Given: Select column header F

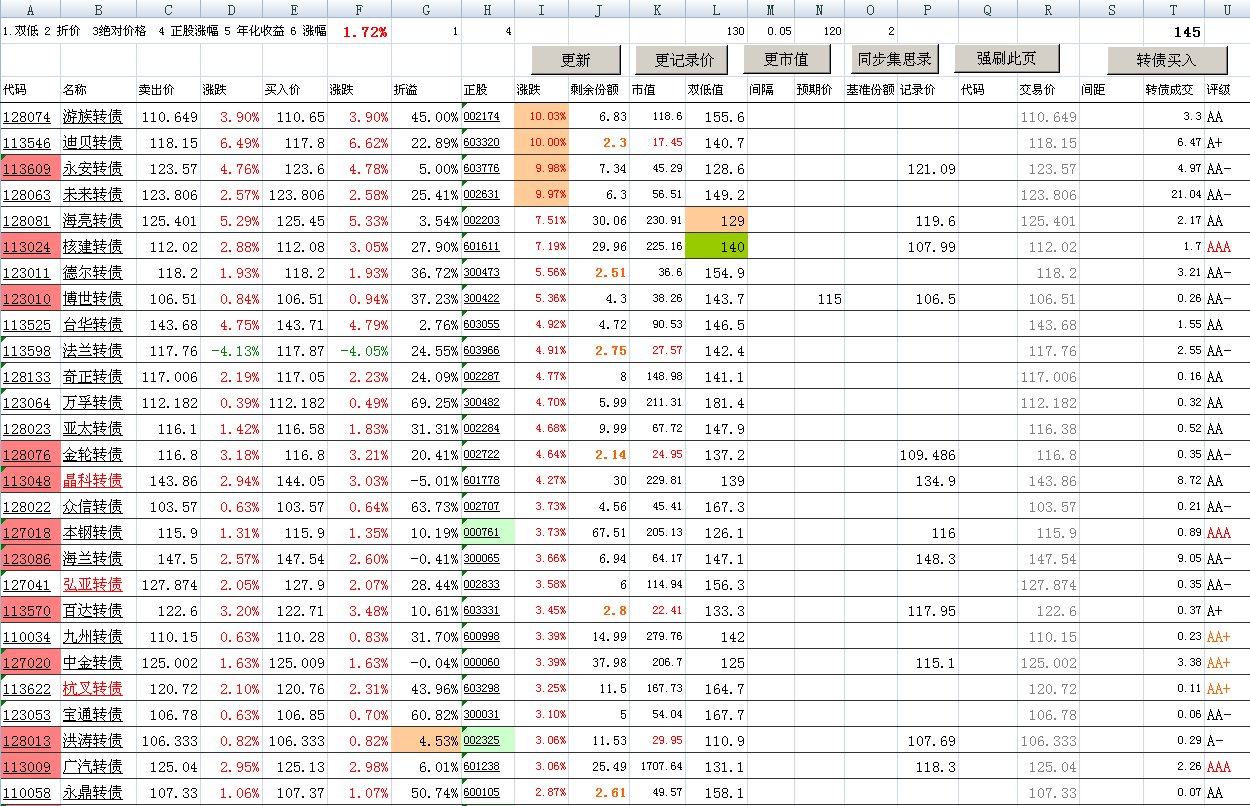Looking at the screenshot, I should (359, 9).
